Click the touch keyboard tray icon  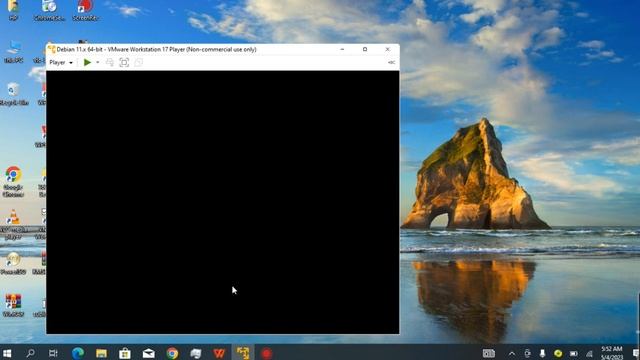pos(489,353)
